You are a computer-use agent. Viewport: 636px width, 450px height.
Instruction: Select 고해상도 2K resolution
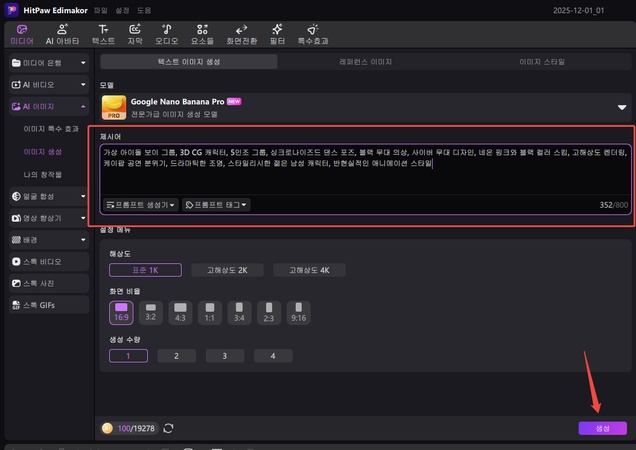coord(227,270)
